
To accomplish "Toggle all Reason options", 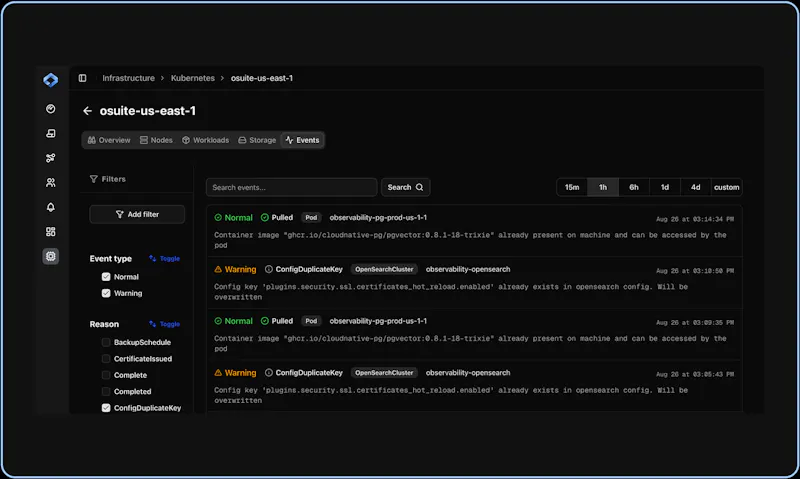I will (x=164, y=324).
